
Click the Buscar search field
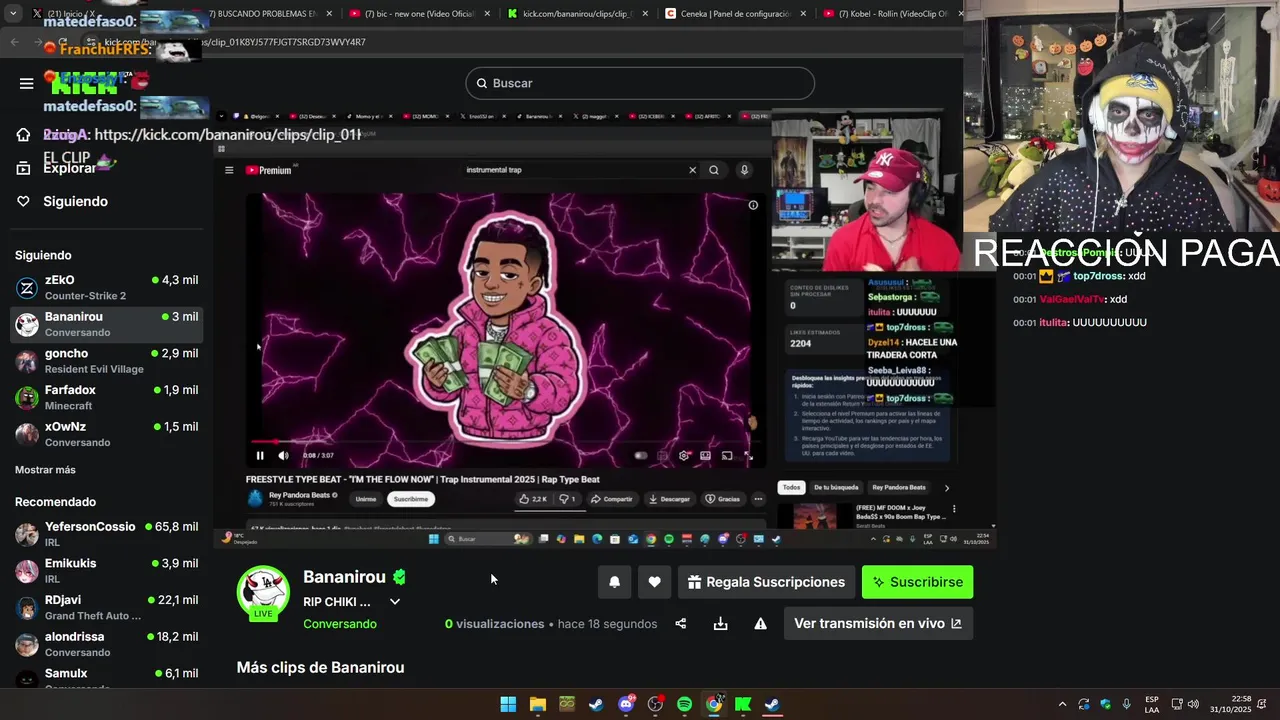click(x=640, y=83)
